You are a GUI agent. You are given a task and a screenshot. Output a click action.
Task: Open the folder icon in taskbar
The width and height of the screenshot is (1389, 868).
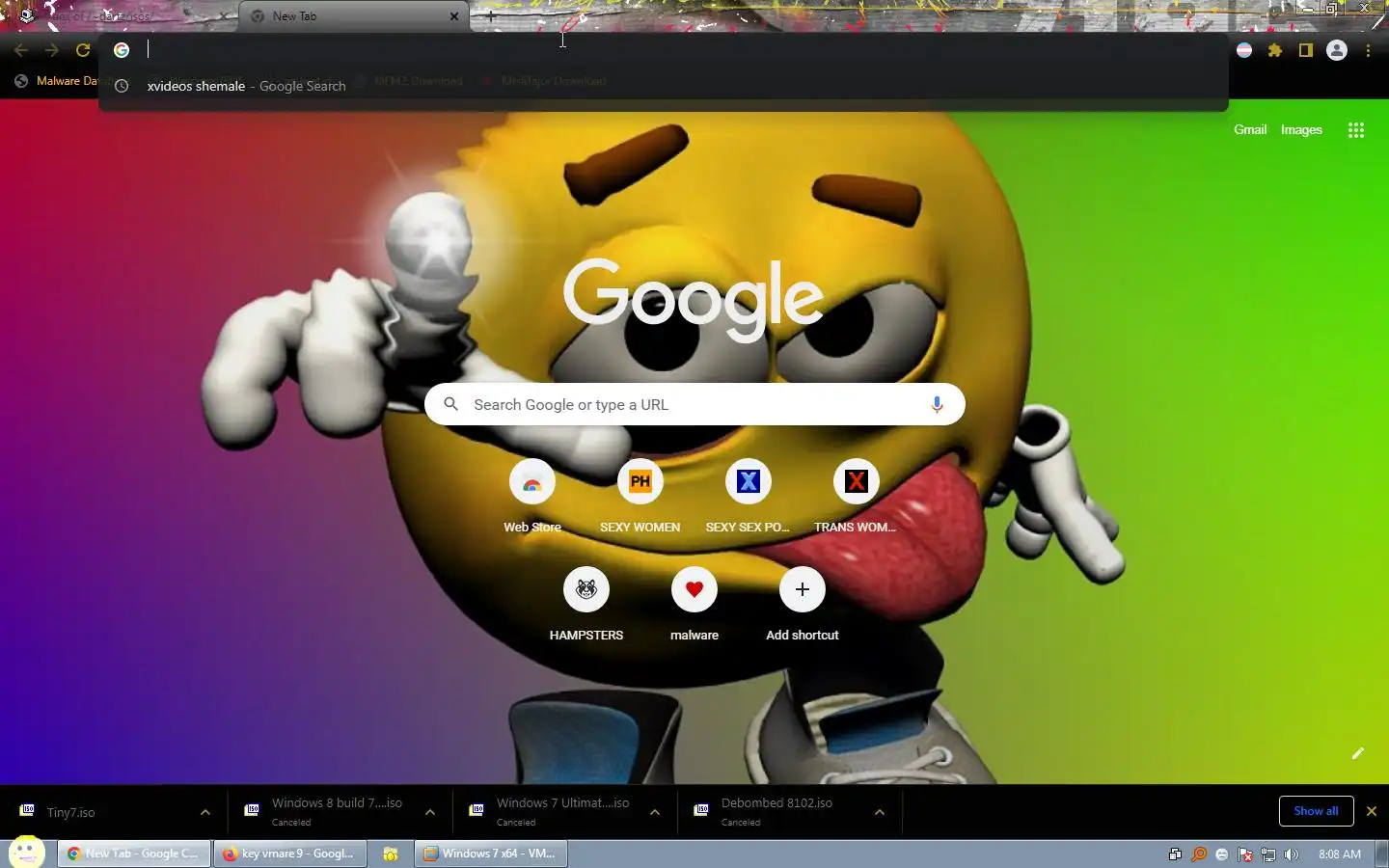pyautogui.click(x=391, y=854)
